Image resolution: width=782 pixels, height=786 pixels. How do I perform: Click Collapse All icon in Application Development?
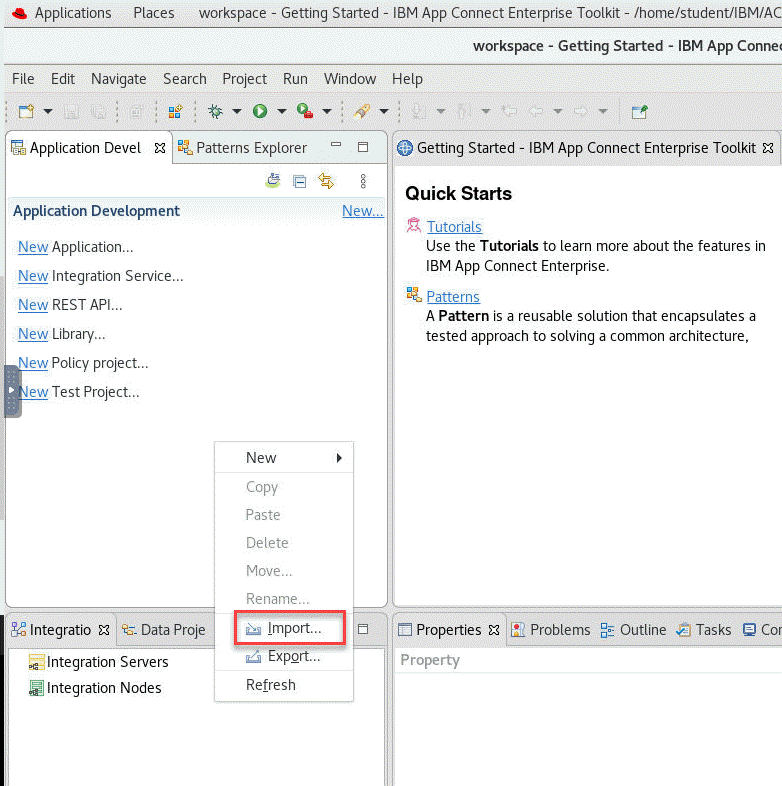(x=299, y=181)
